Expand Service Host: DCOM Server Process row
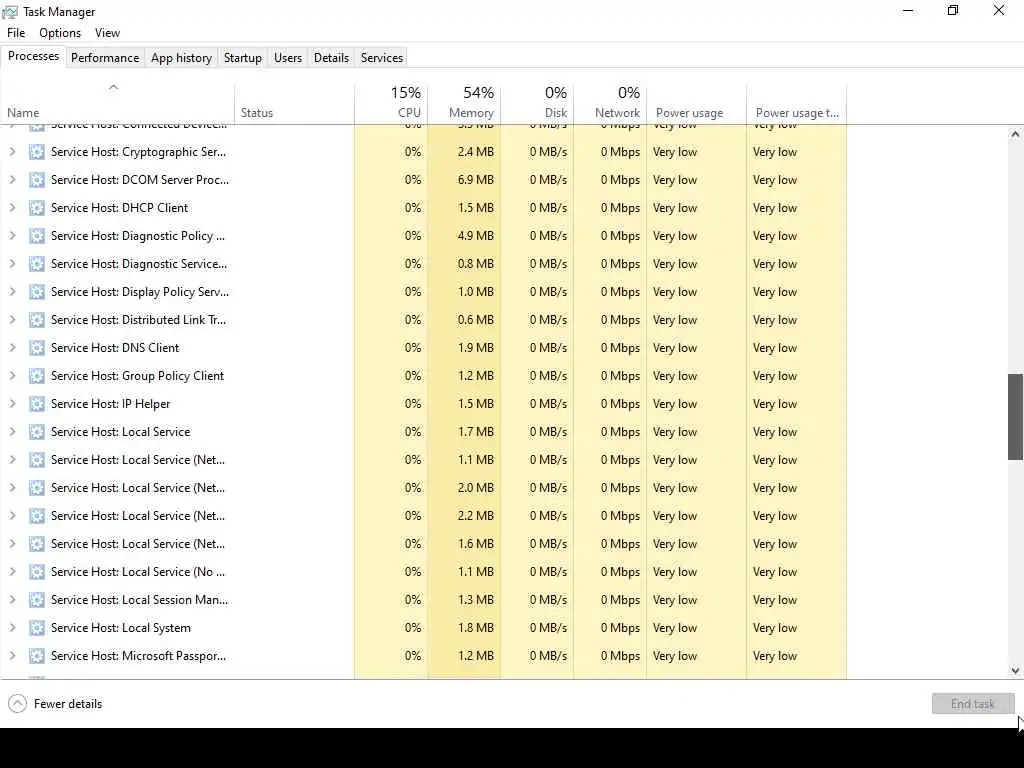 (12, 180)
